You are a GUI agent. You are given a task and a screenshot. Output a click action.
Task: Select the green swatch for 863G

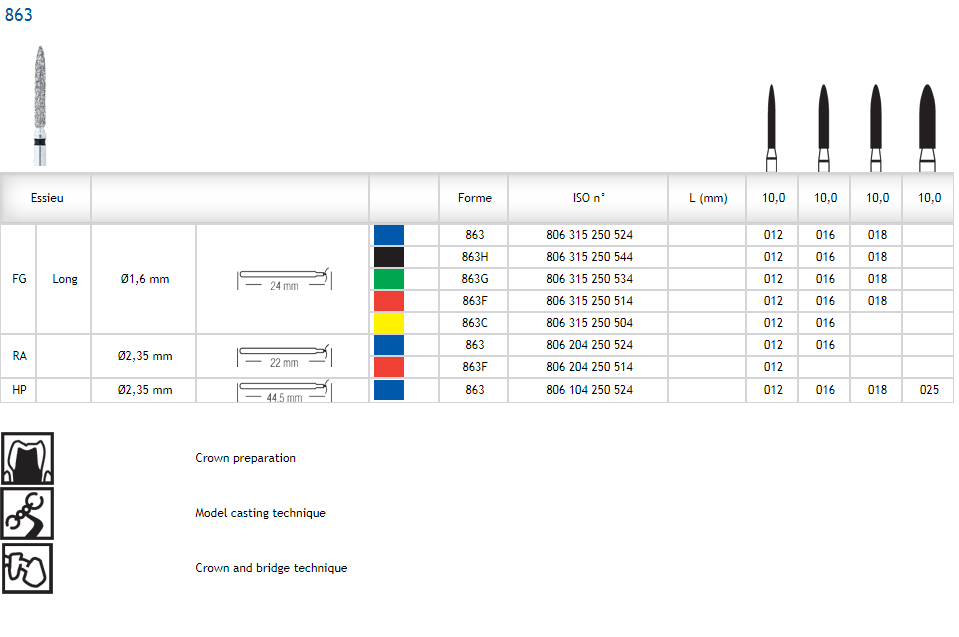click(388, 279)
